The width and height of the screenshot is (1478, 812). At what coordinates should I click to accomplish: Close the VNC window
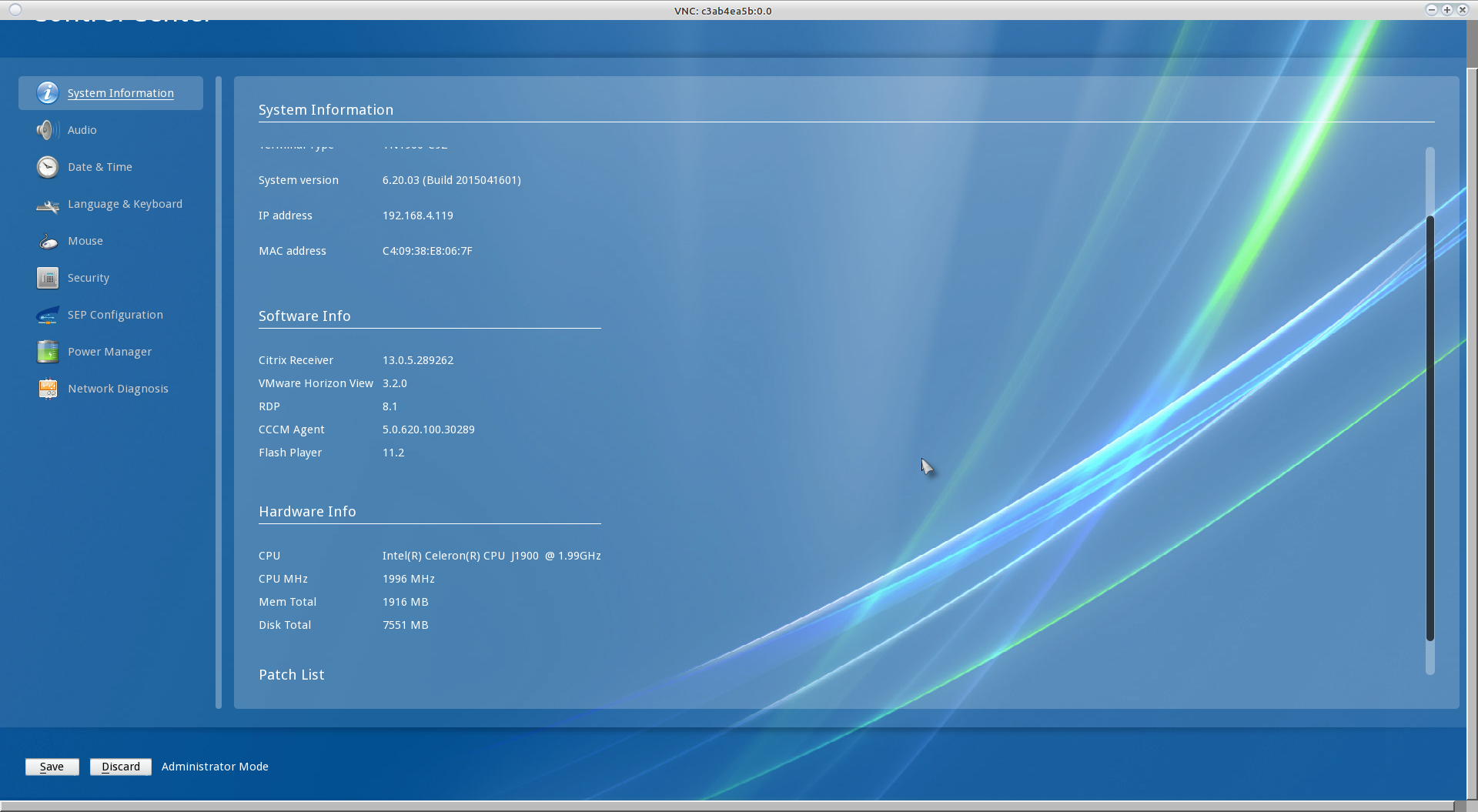click(1462, 10)
